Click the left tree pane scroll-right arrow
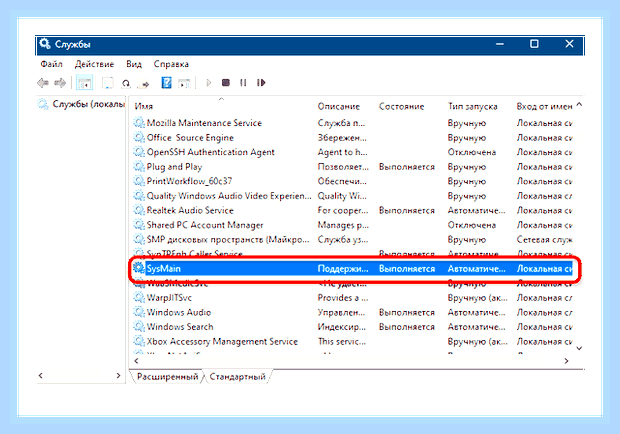This screenshot has height=434, width=620. 118,376
